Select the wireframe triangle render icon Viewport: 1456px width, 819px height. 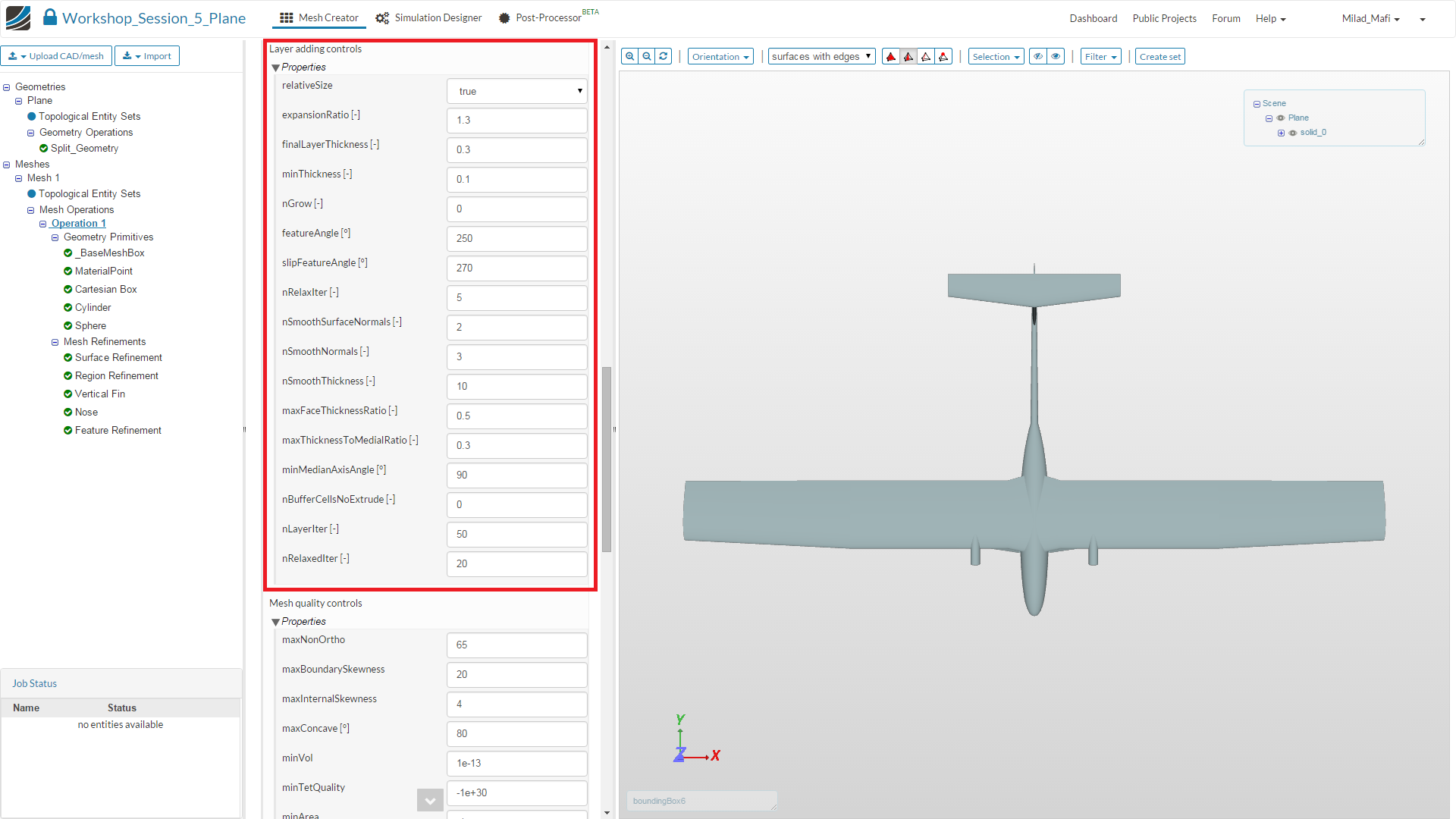[x=926, y=57]
